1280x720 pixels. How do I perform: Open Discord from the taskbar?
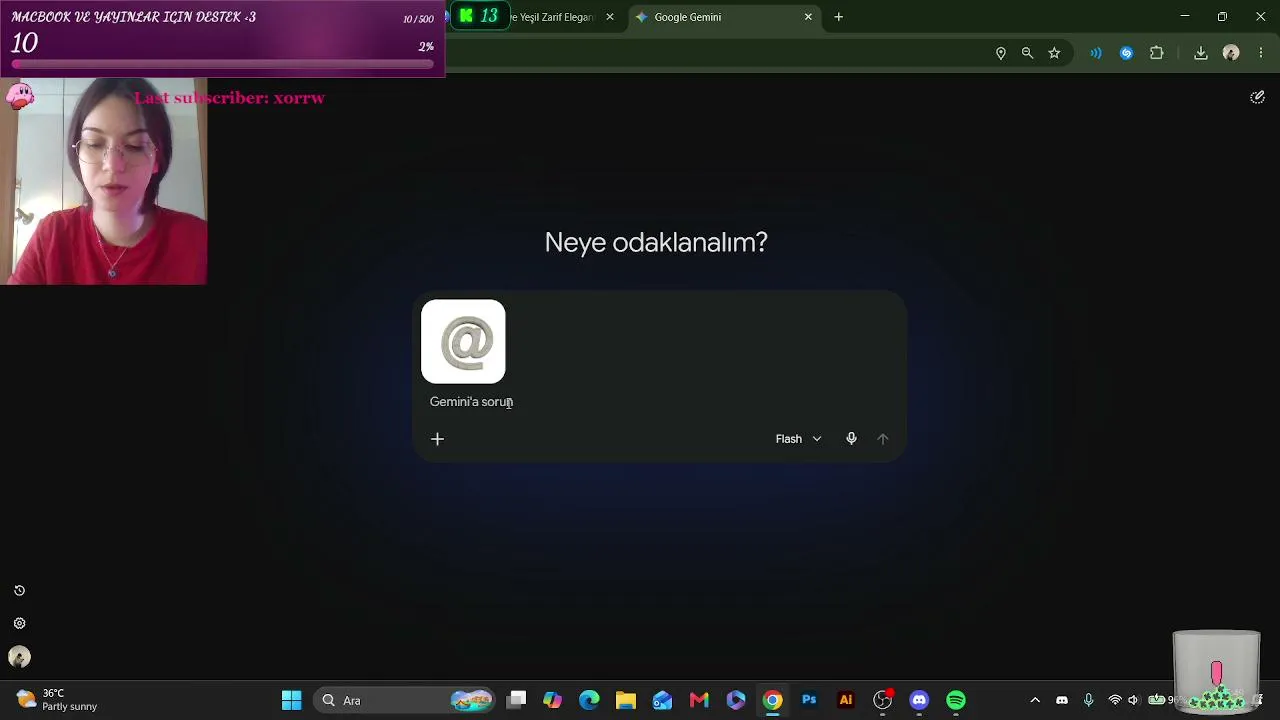click(919, 700)
